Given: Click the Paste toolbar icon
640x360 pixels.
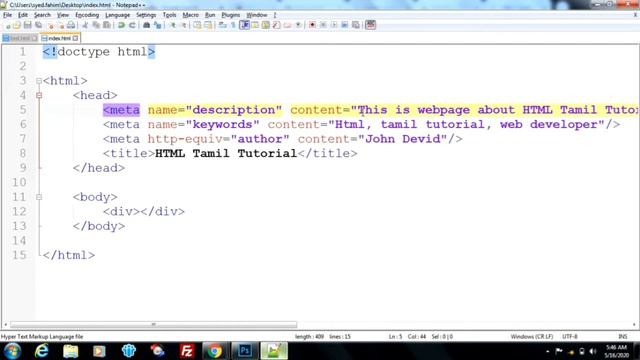Looking at the screenshot, I should click(107, 25).
